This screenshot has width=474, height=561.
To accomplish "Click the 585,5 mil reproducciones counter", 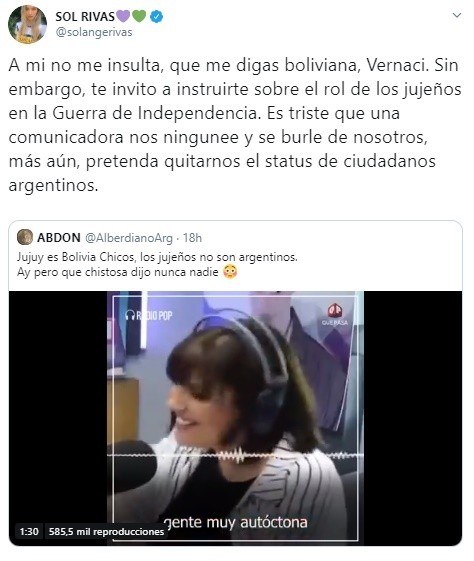I will tap(106, 531).
